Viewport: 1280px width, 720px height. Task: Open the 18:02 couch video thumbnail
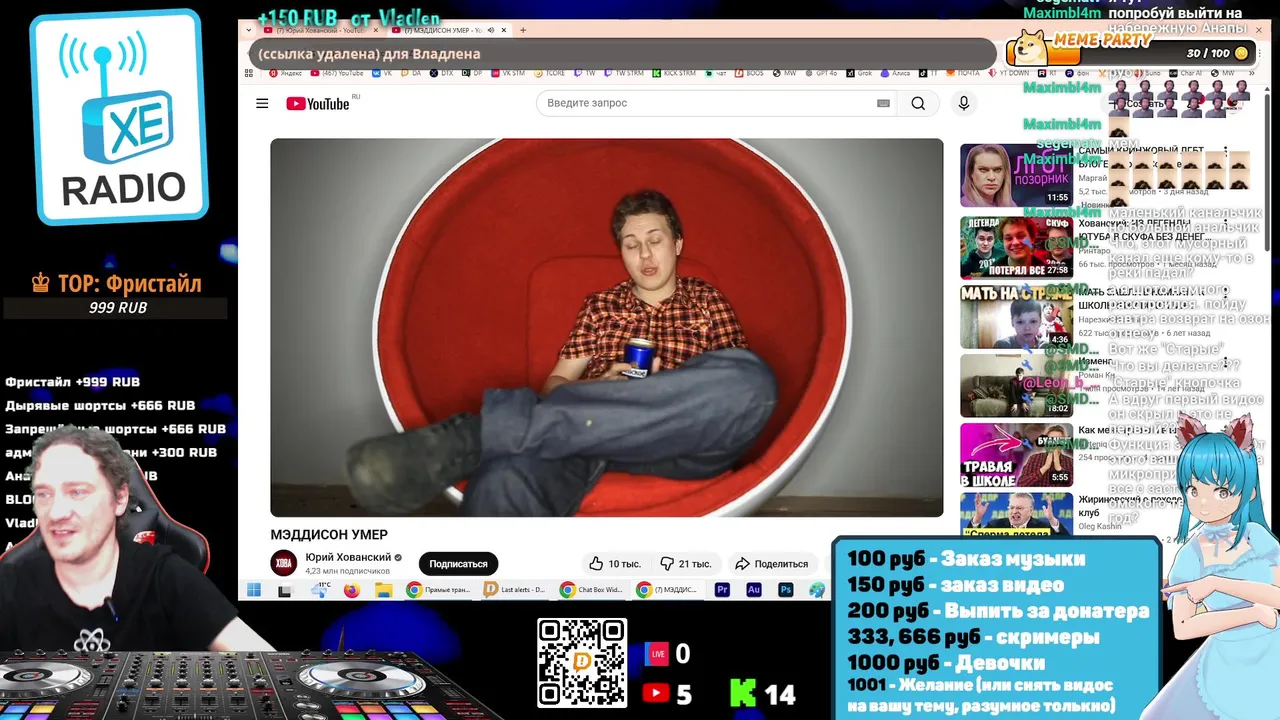tap(1016, 386)
